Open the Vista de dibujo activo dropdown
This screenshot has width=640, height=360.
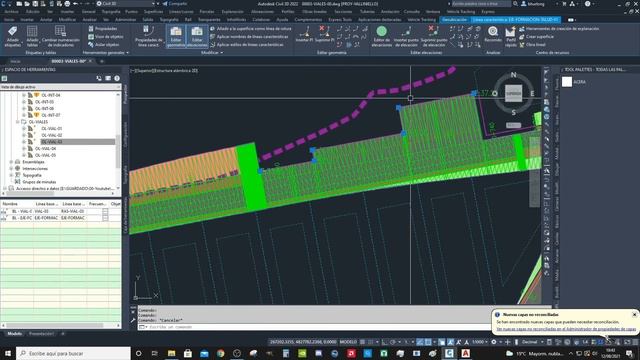(x=60, y=87)
